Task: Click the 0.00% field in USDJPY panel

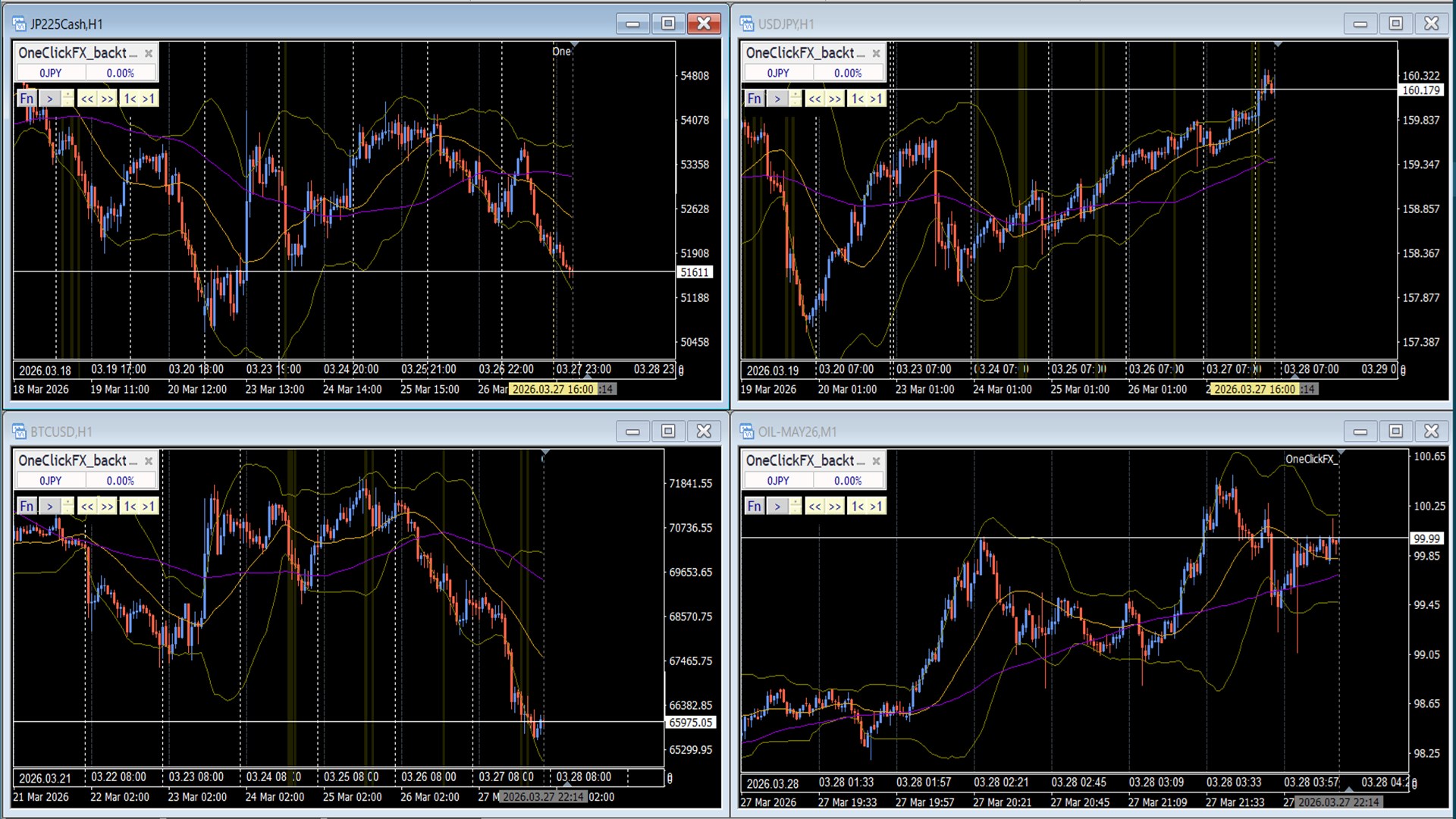Action: pyautogui.click(x=848, y=74)
